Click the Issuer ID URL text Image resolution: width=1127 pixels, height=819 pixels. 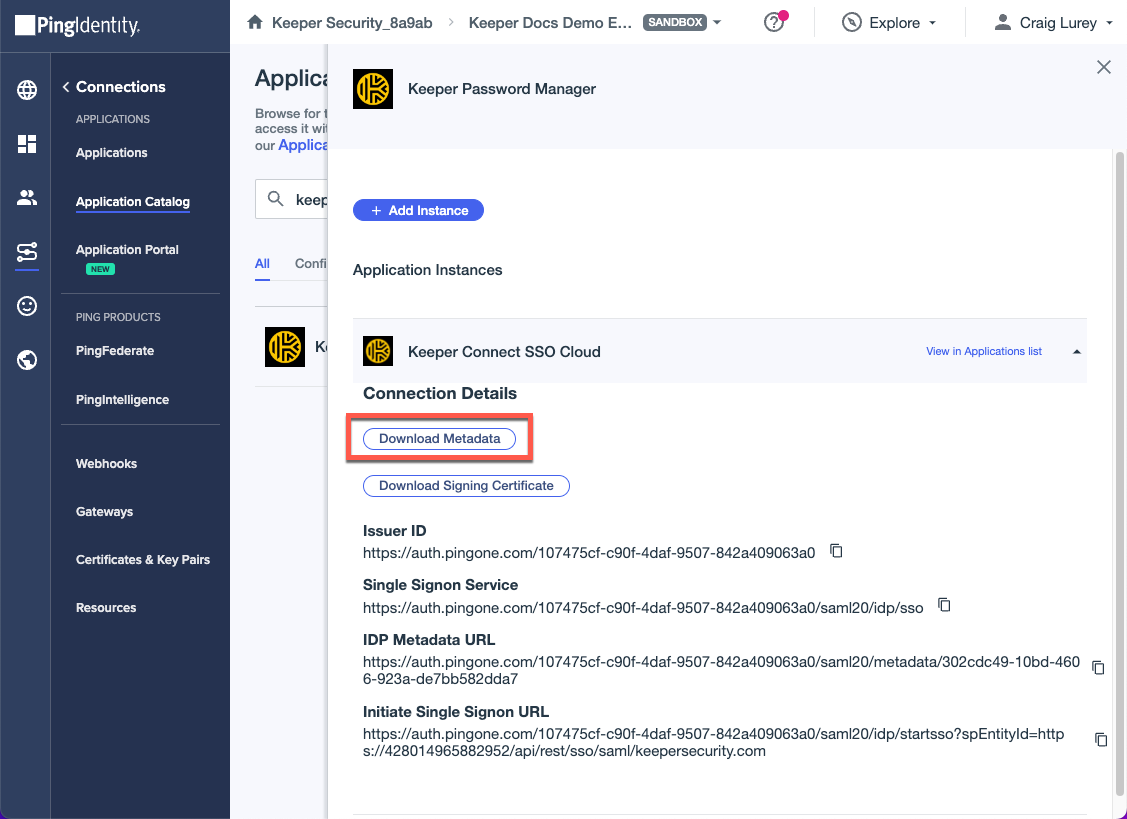pos(589,553)
